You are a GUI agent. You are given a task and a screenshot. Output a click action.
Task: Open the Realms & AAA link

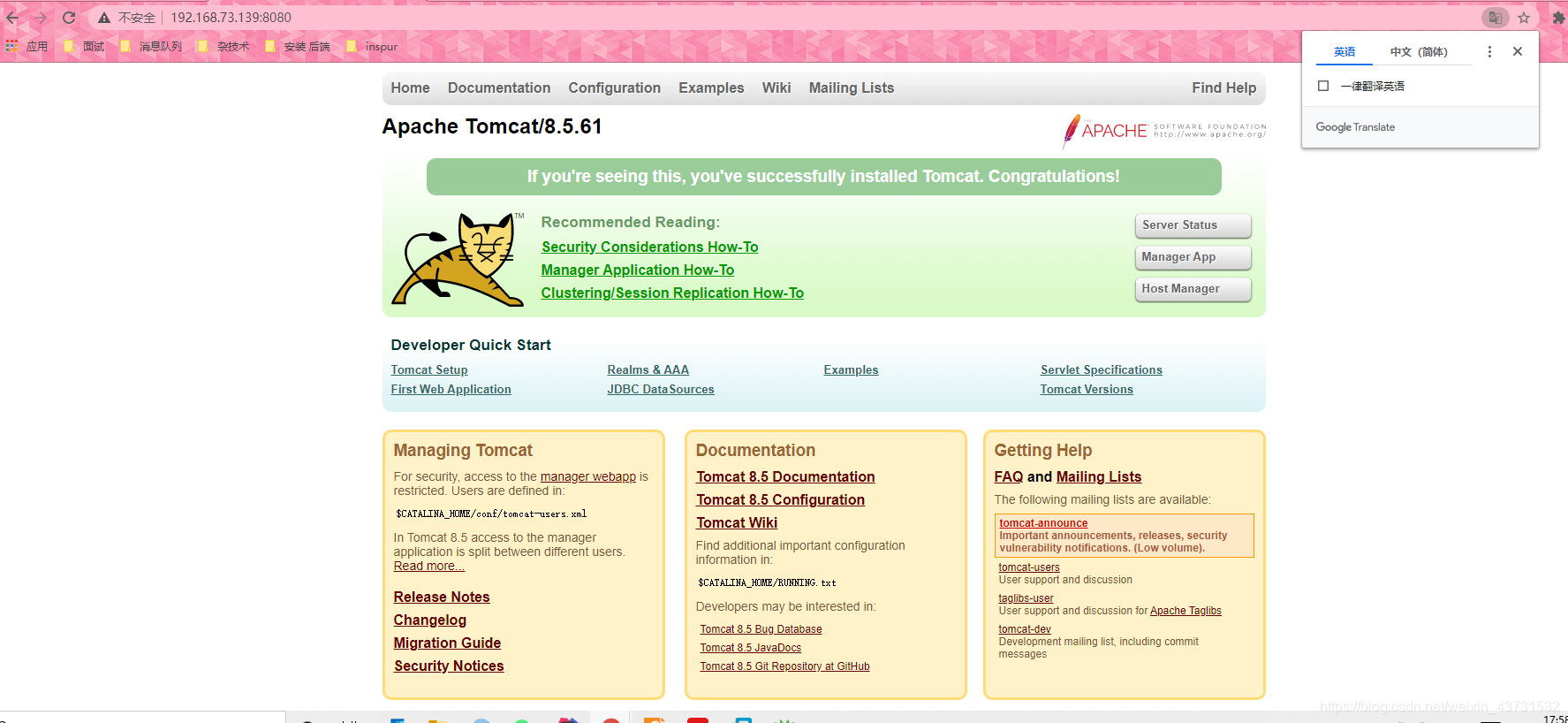tap(648, 370)
